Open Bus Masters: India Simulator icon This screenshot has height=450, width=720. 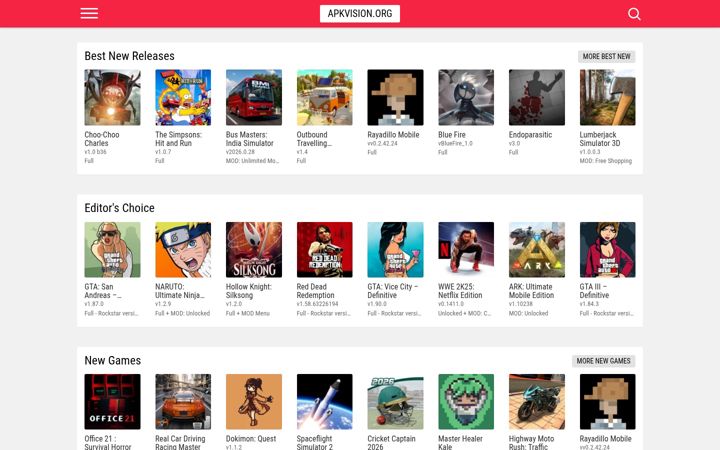[254, 97]
